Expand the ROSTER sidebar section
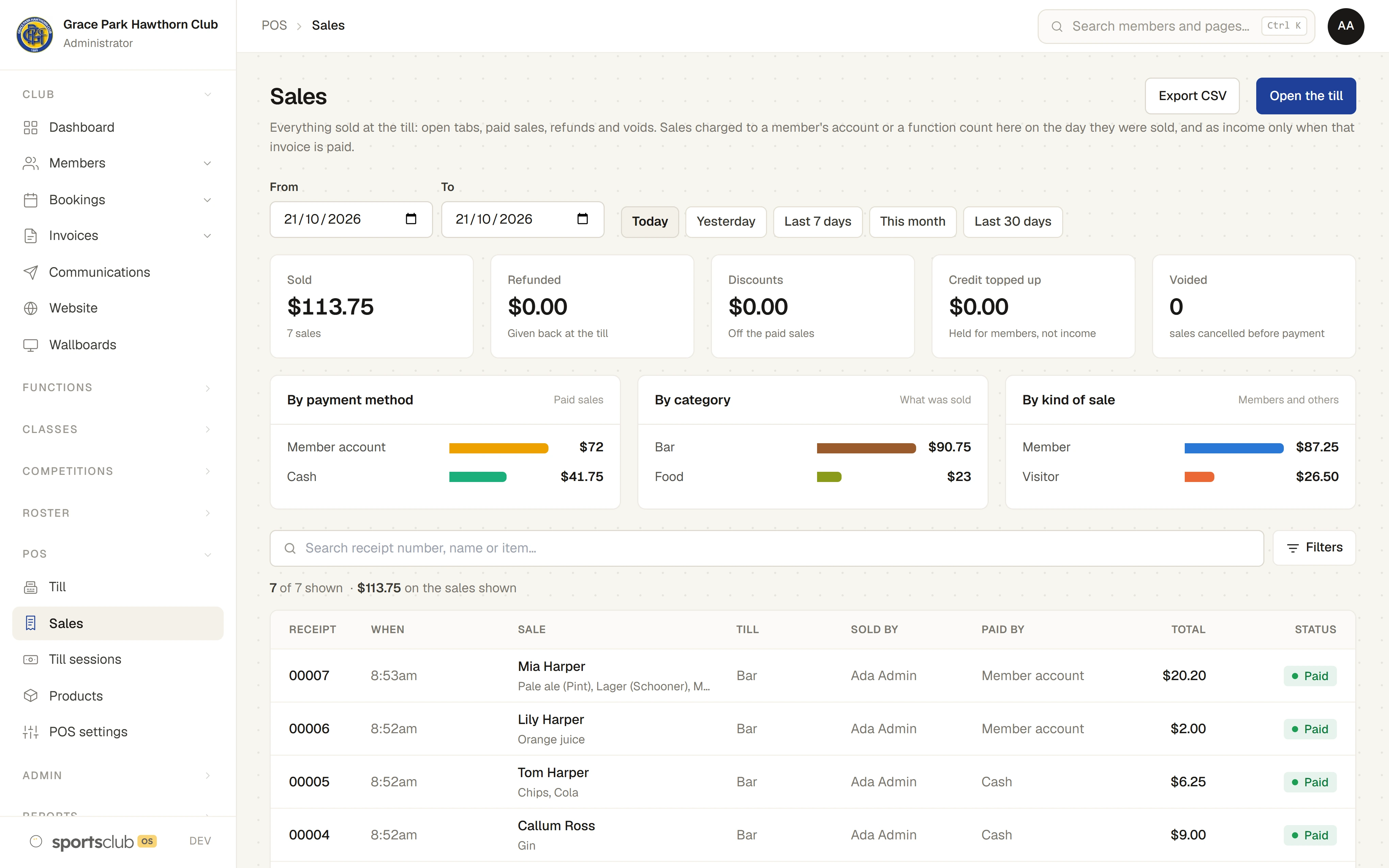This screenshot has height=868, width=1389. [x=118, y=513]
